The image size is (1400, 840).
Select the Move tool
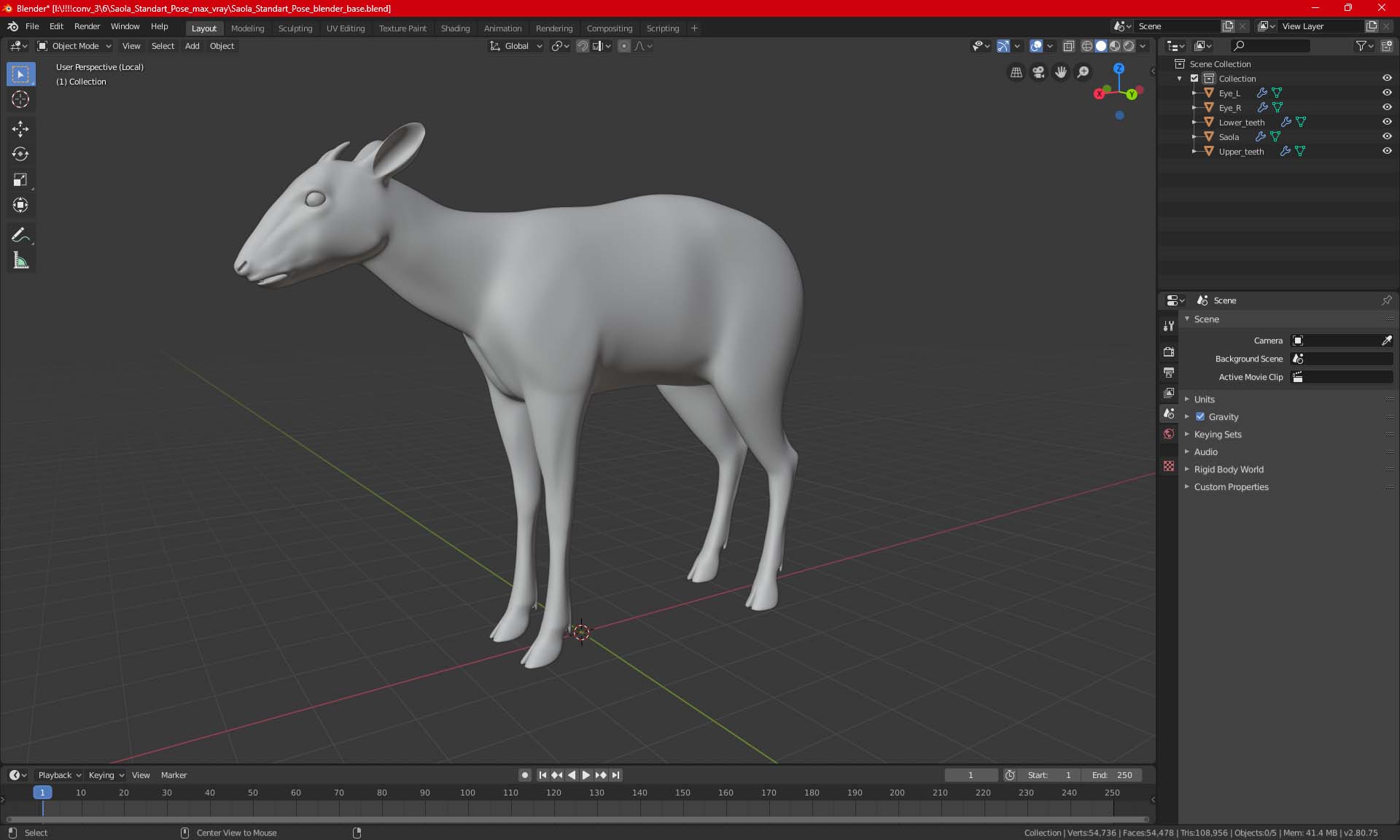20,129
